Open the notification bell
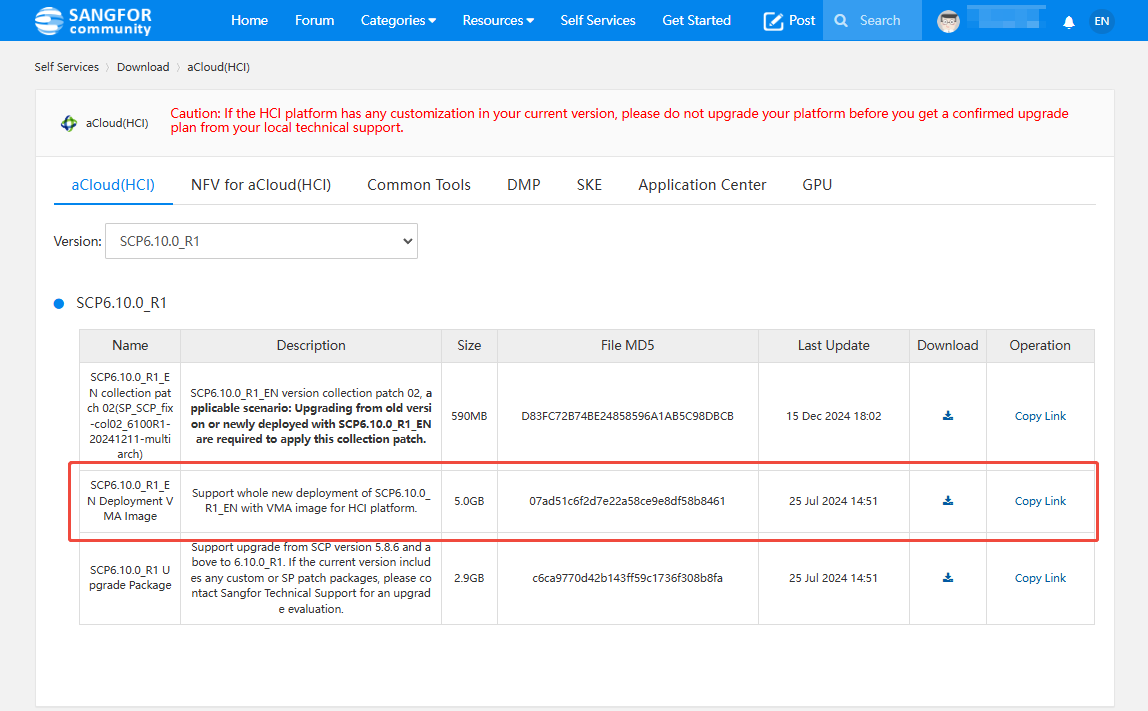Viewport: 1148px width, 711px height. click(x=1069, y=22)
